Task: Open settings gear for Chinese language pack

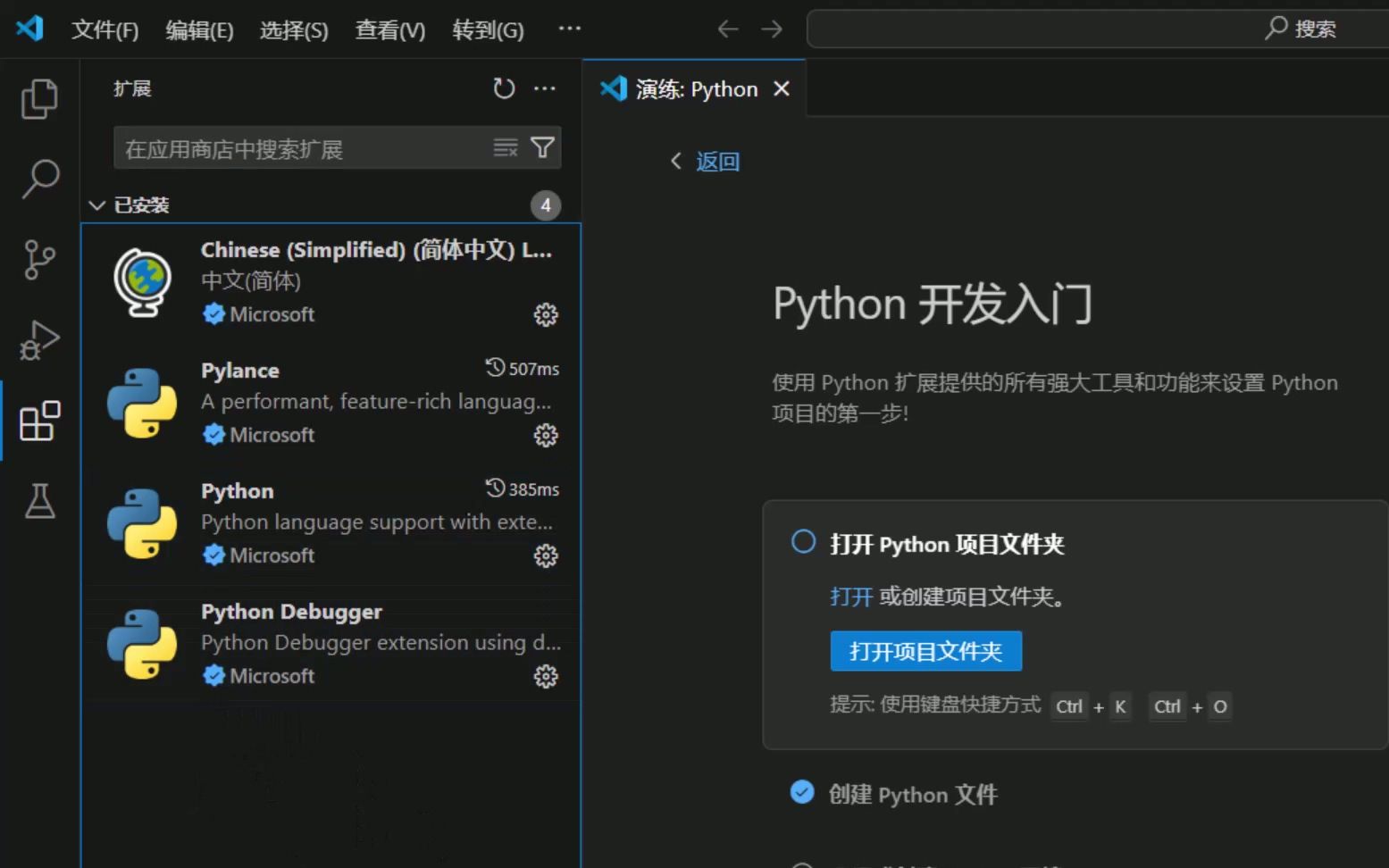Action: [546, 314]
